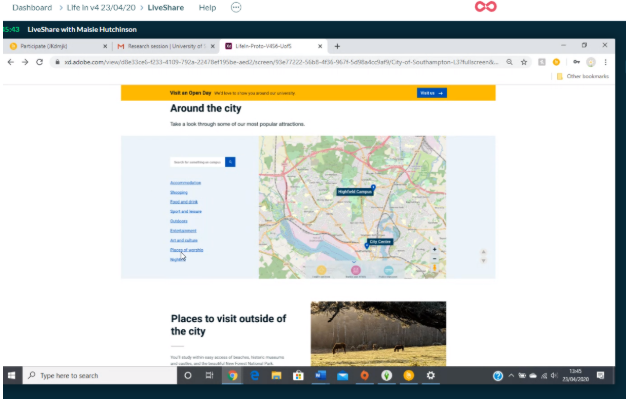Click the blue help question mark tray icon

point(497,375)
